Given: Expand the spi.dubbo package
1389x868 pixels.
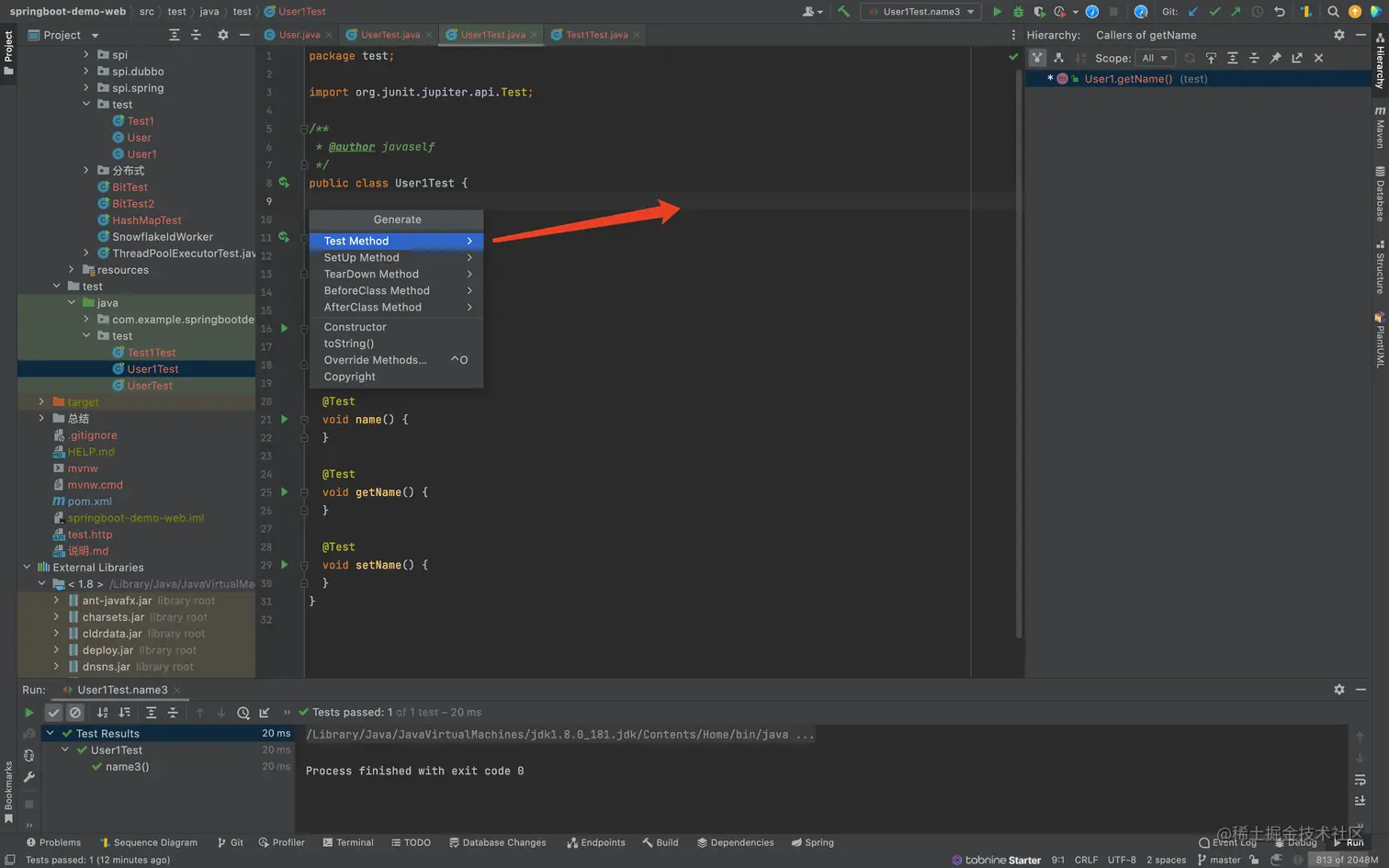Looking at the screenshot, I should pyautogui.click(x=86, y=72).
